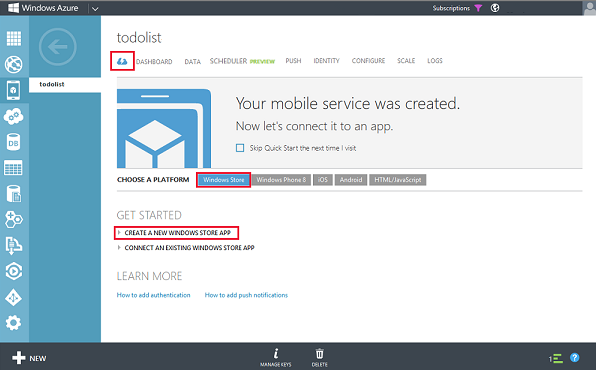
Task: Choose the Android platform button
Action: pos(351,180)
